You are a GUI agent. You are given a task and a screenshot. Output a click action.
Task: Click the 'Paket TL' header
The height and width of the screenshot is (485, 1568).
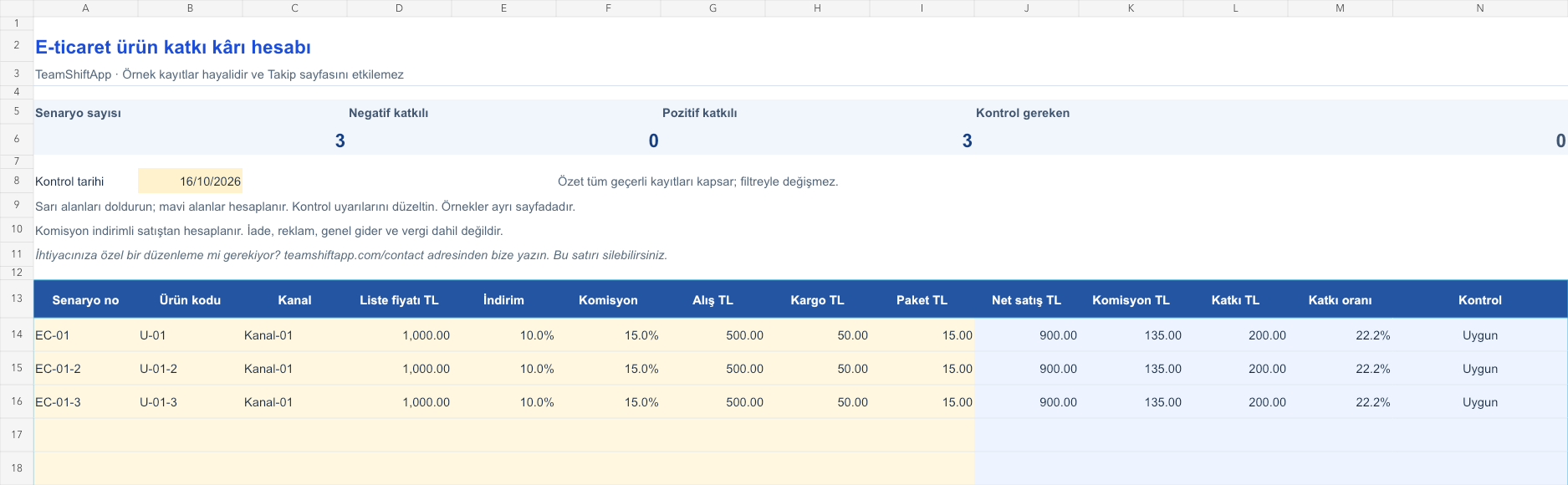pyautogui.click(x=922, y=300)
